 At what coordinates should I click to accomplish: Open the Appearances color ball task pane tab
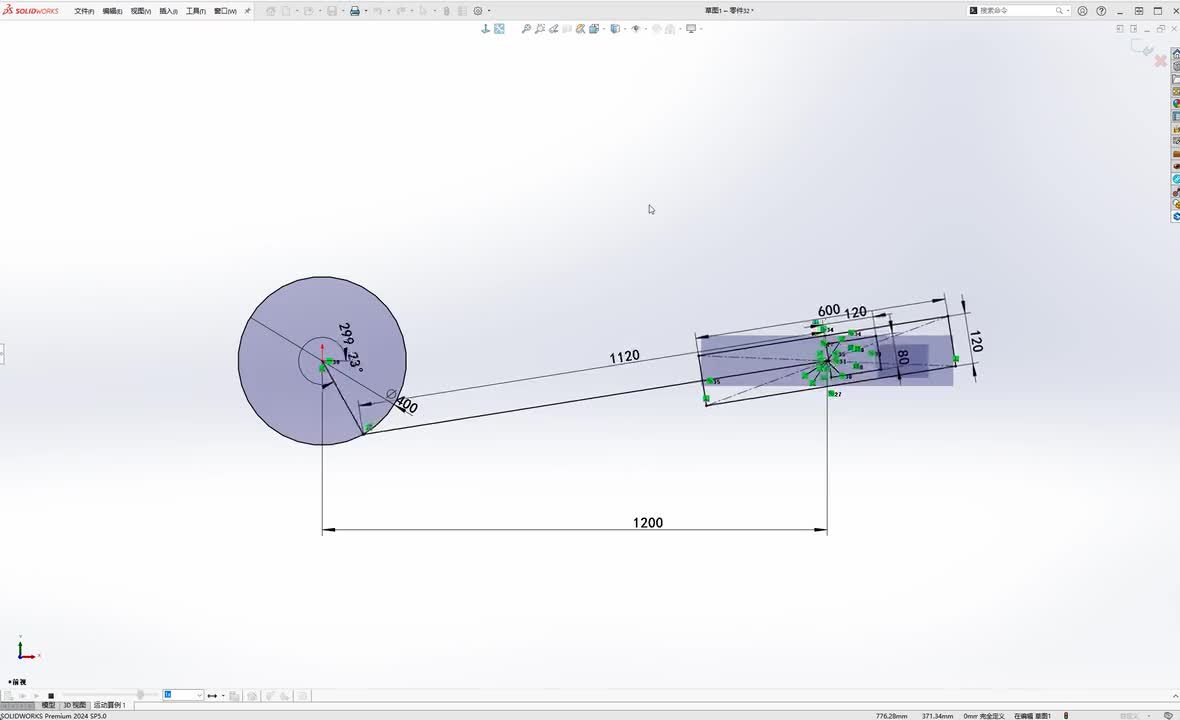click(1175, 104)
